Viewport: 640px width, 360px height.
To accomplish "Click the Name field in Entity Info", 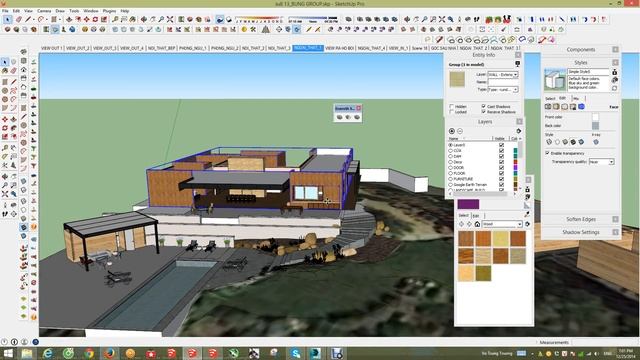I will tap(503, 82).
